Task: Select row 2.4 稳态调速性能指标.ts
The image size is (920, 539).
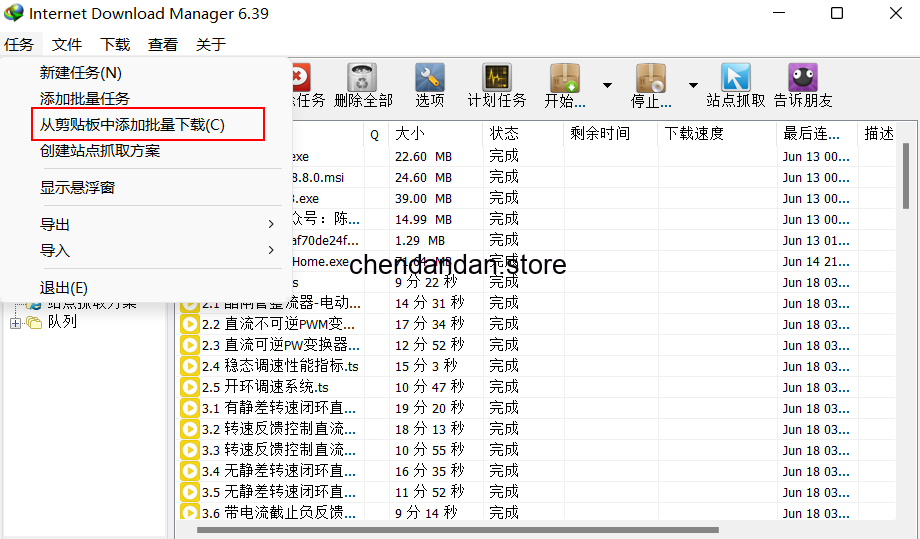Action: 537,366
